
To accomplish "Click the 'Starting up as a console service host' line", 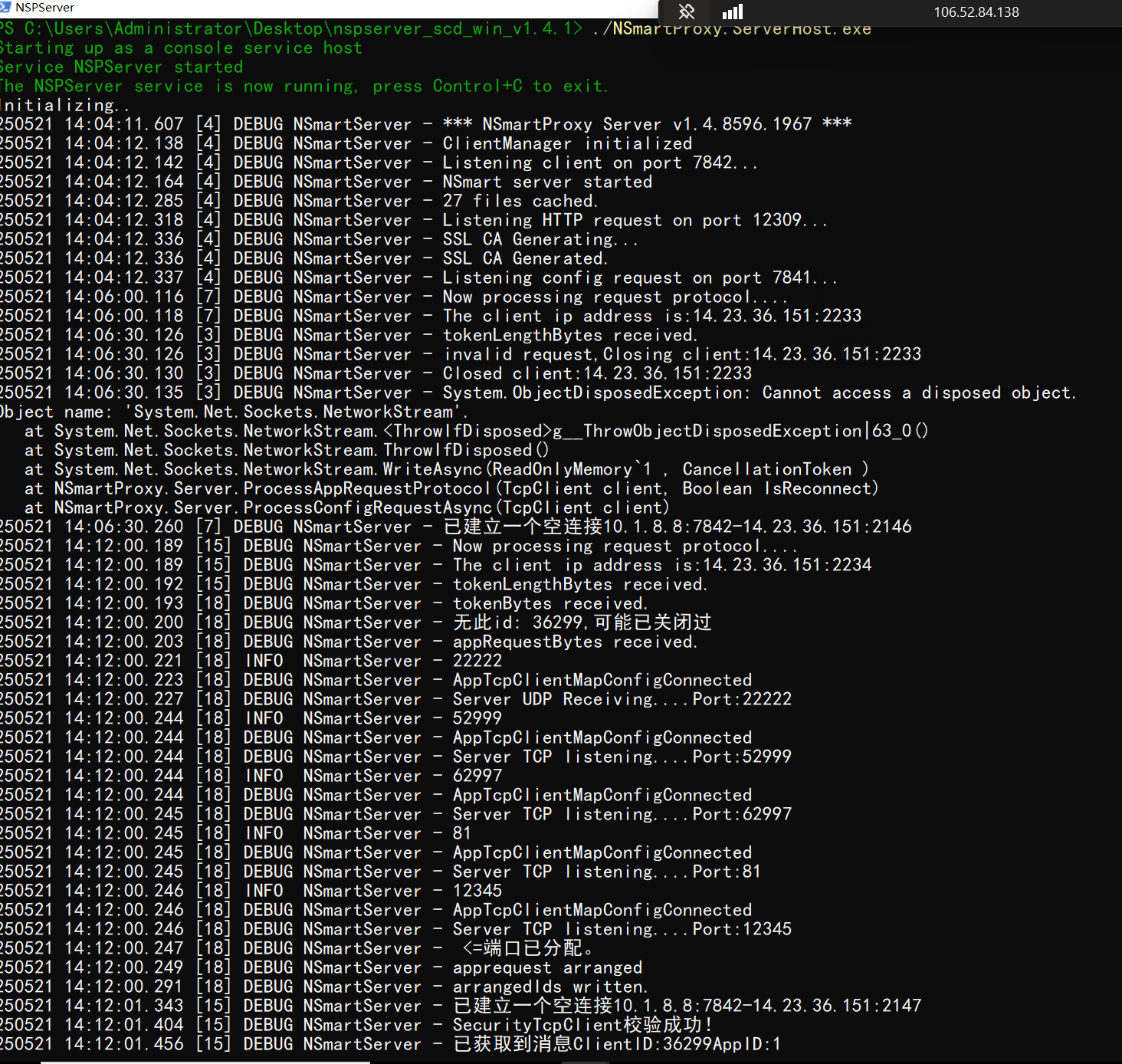I will point(181,48).
